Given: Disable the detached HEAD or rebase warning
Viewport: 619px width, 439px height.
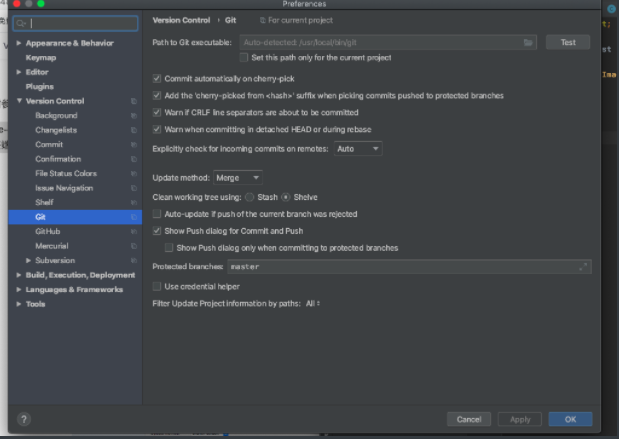Looking at the screenshot, I should point(157,129).
